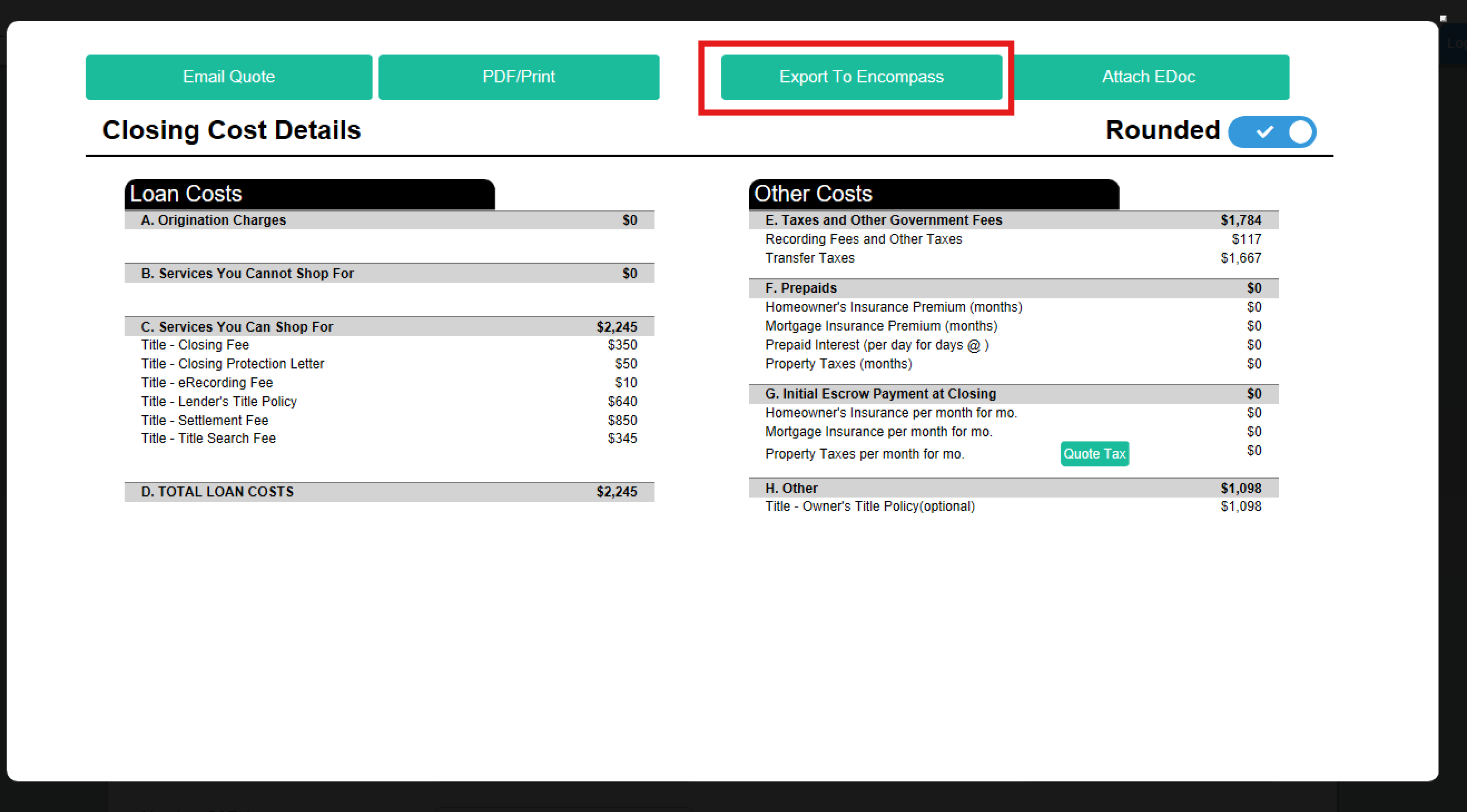Screen dimensions: 1467x812
Task: Open PDF/Print option
Action: click(x=519, y=77)
